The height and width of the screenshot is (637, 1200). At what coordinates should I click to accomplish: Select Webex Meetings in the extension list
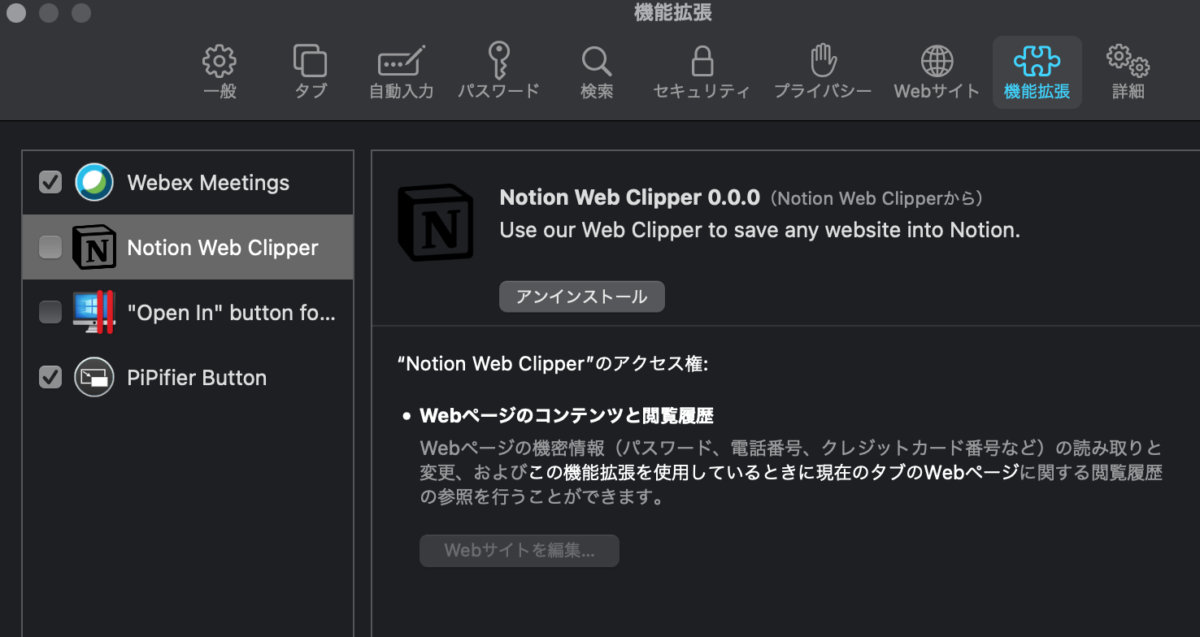pyautogui.click(x=188, y=183)
